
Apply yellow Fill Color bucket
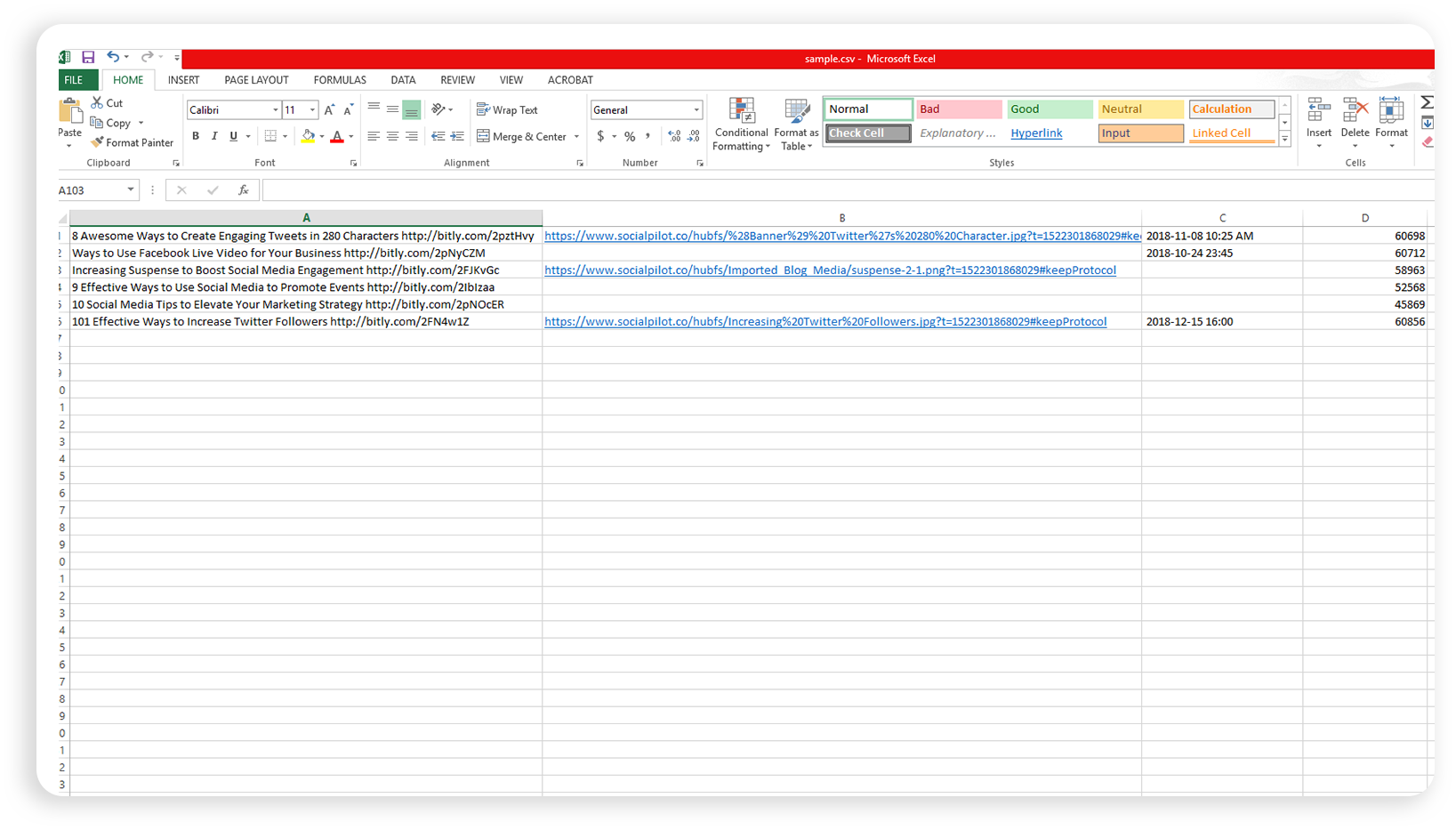pyautogui.click(x=308, y=136)
